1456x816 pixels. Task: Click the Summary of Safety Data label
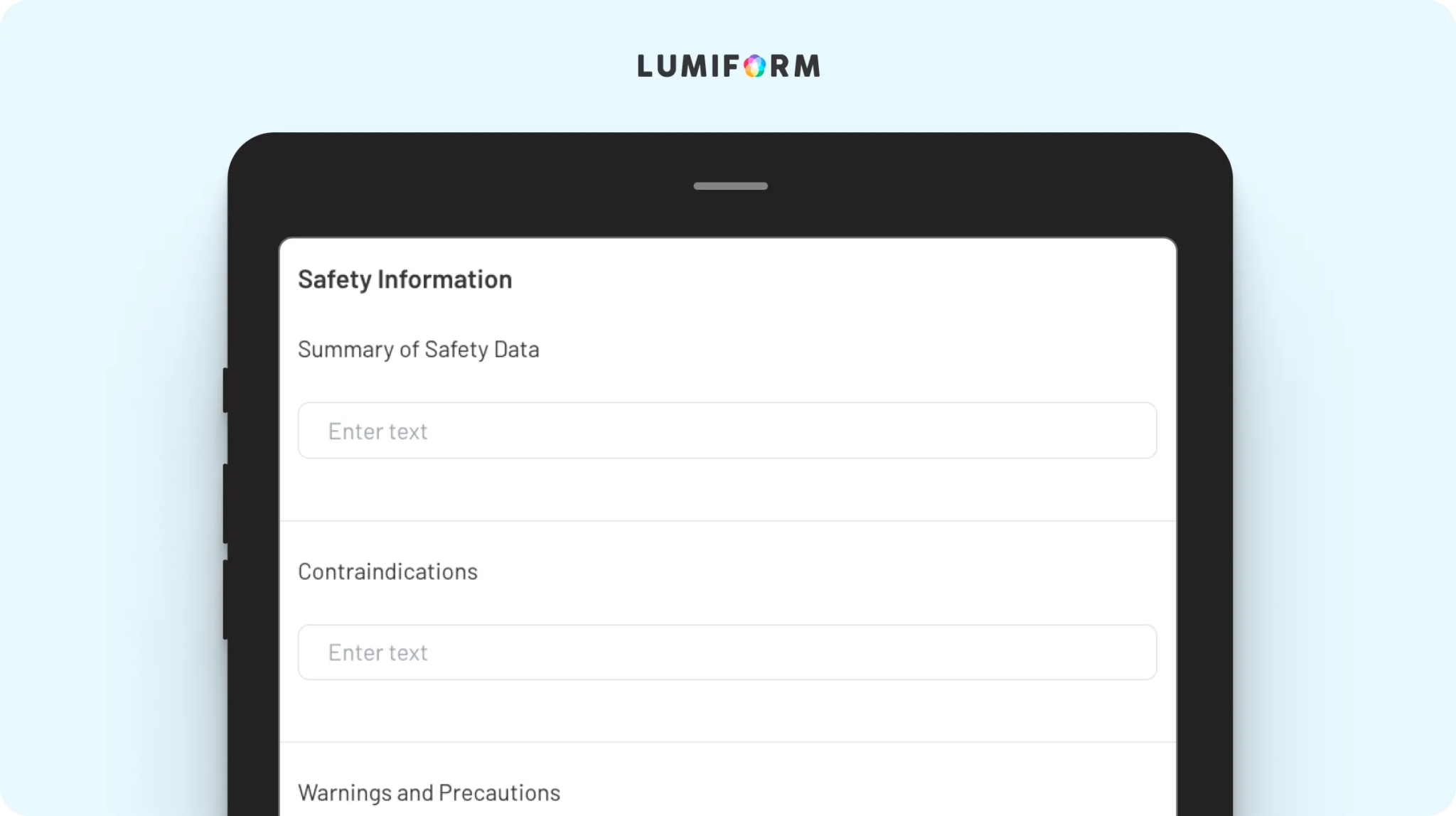(x=418, y=350)
